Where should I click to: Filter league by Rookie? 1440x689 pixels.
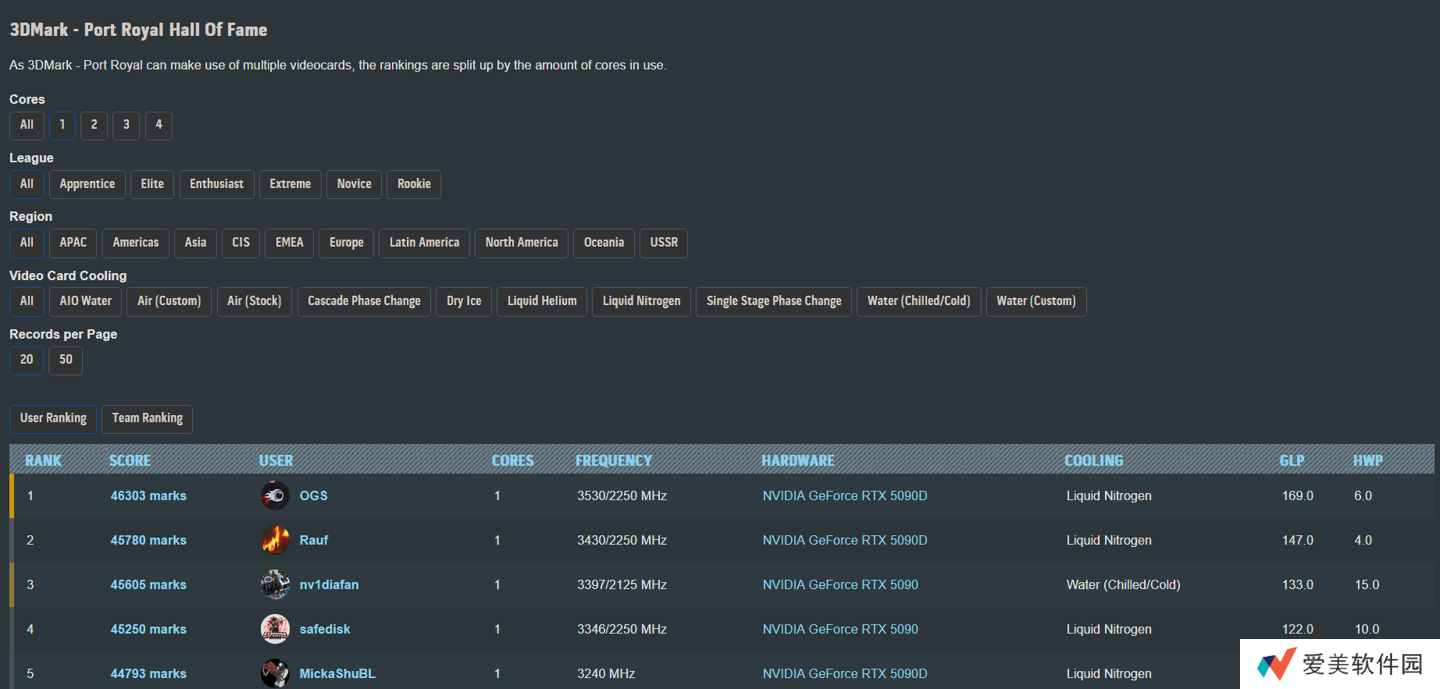(414, 184)
